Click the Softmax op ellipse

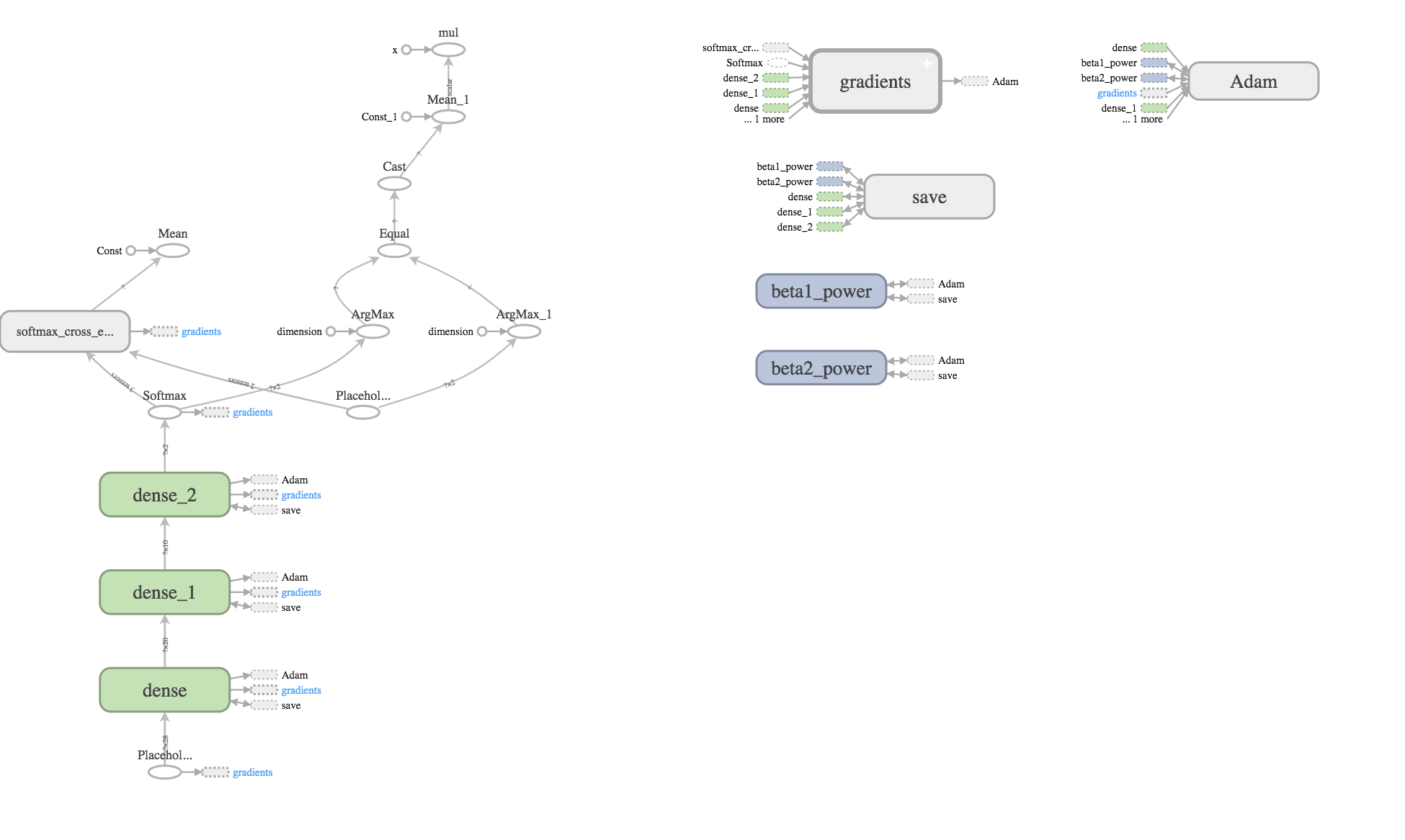(x=164, y=412)
